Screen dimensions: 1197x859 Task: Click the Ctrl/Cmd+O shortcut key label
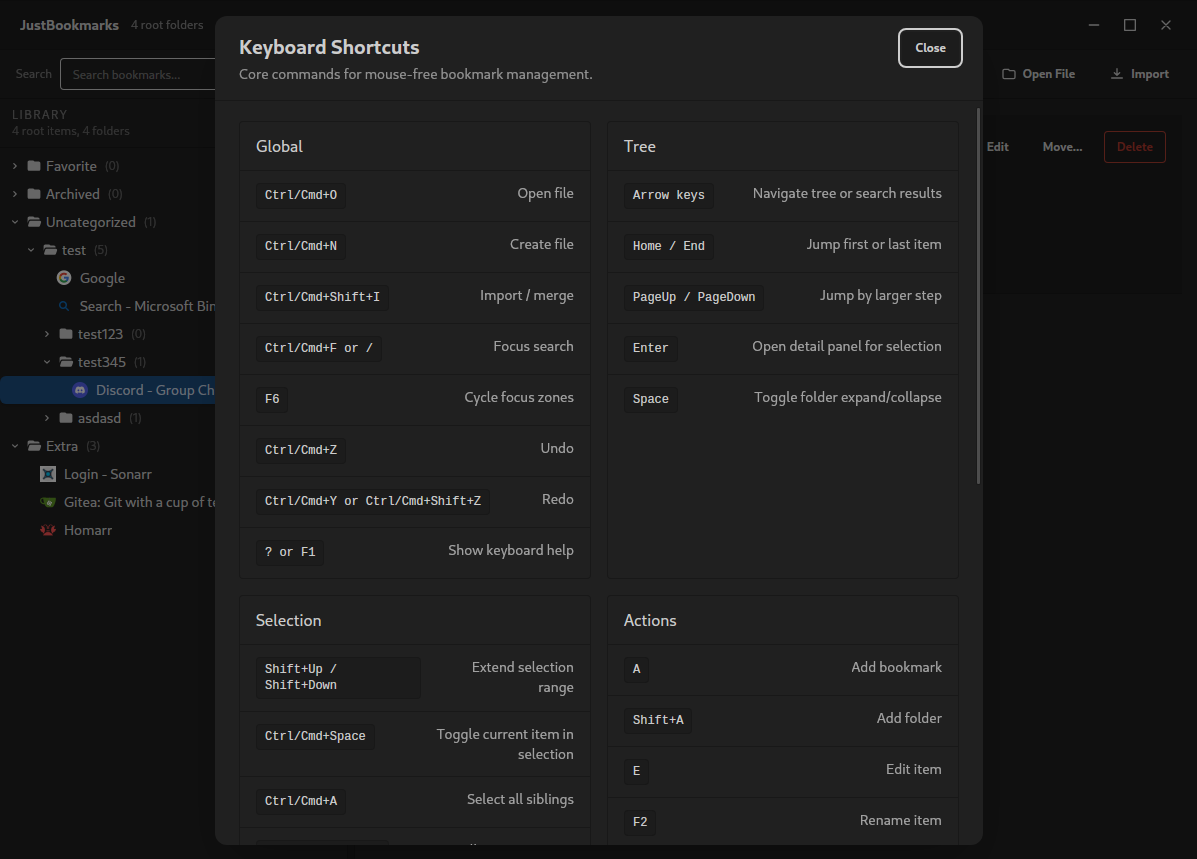click(x=301, y=195)
